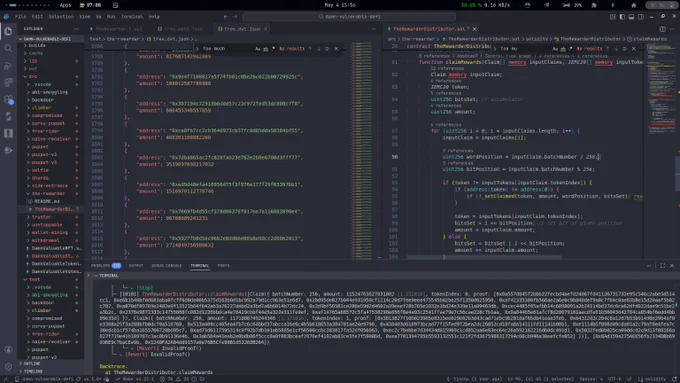Expand replace in right find widget
680x383 pixels.
point(495,49)
